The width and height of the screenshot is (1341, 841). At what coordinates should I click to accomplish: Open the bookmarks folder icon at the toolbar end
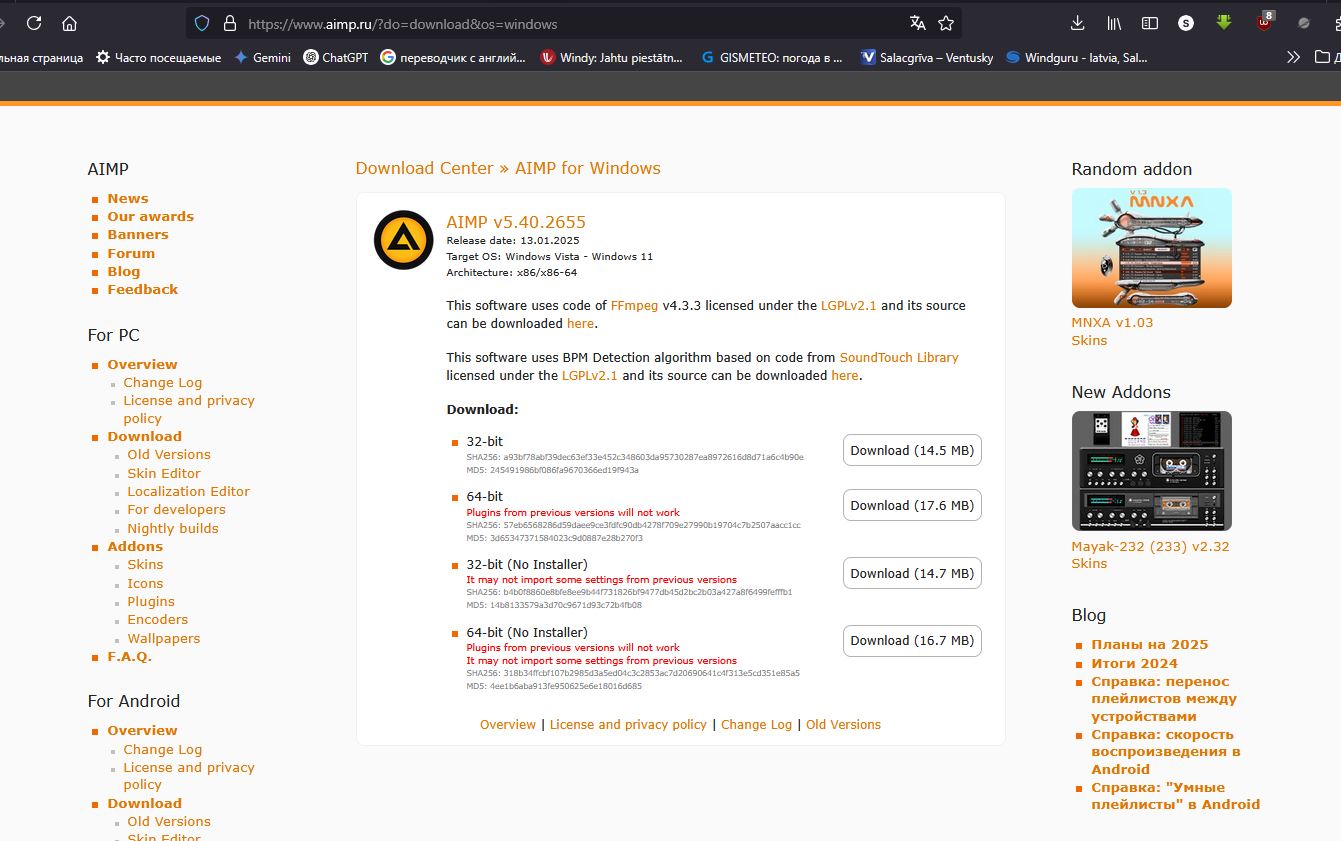[x=1323, y=57]
